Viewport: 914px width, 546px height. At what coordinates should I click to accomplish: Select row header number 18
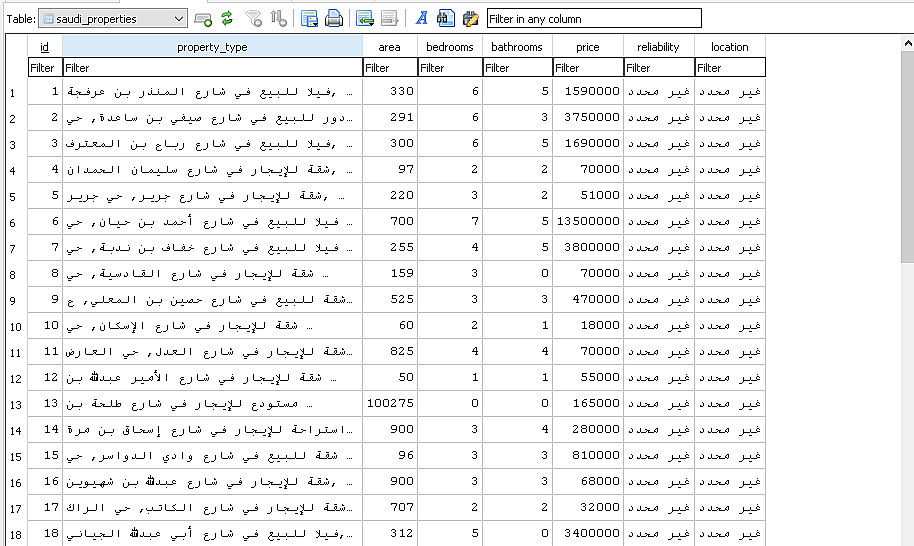coord(16,534)
